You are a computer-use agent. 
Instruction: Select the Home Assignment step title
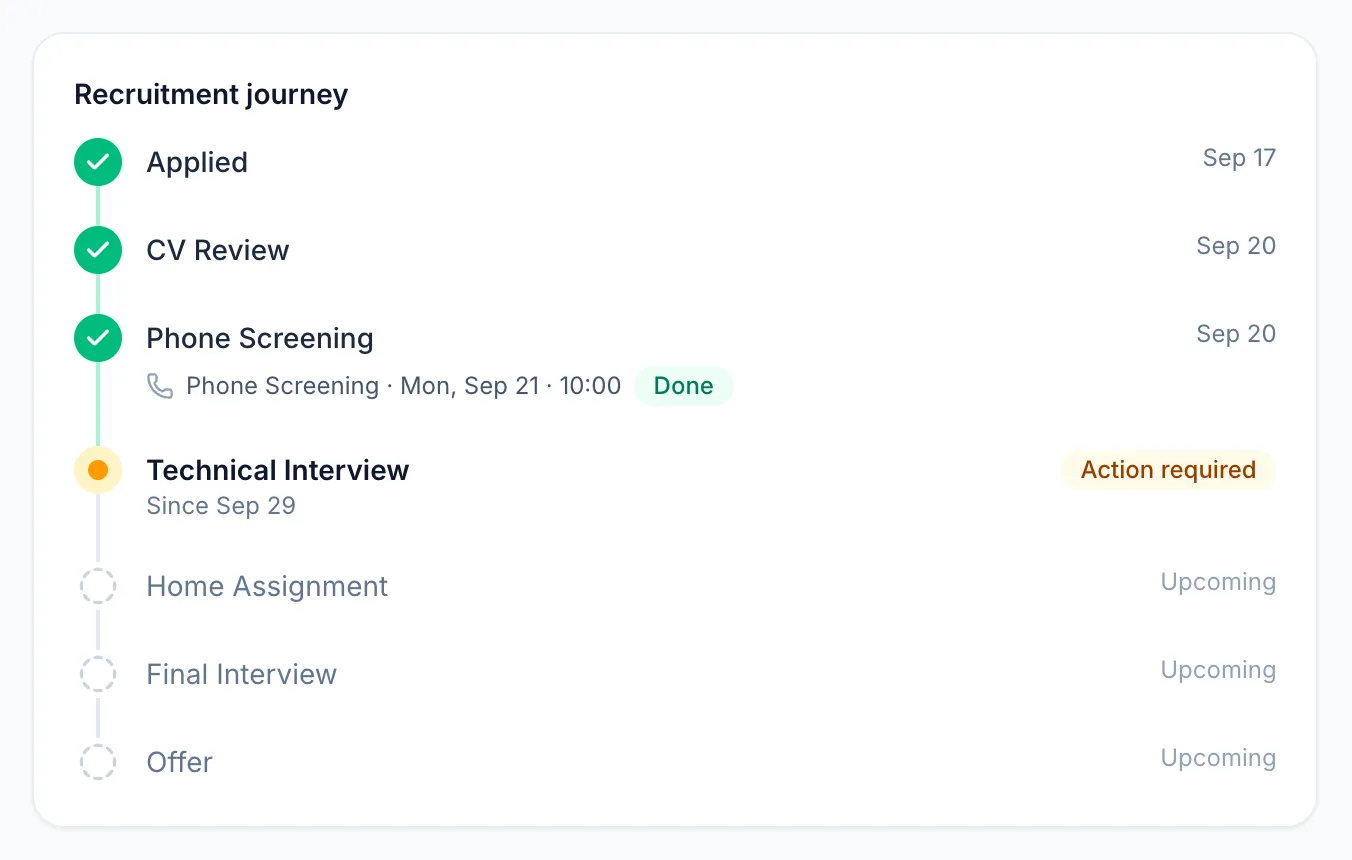[267, 586]
